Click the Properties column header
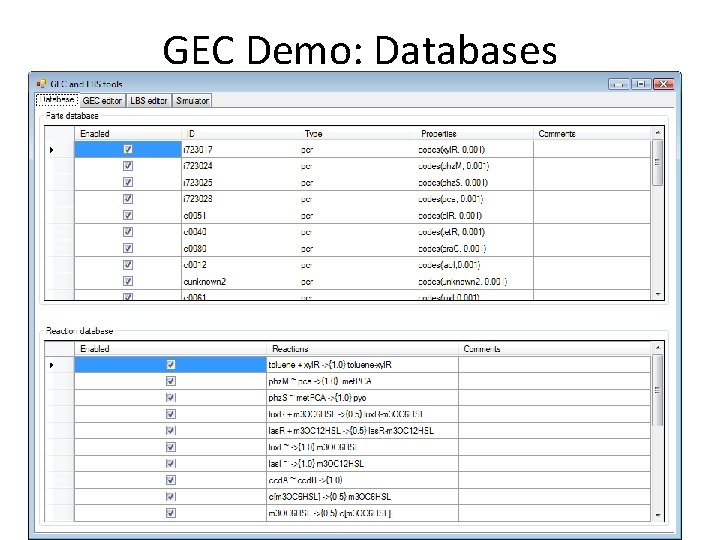 [x=474, y=134]
